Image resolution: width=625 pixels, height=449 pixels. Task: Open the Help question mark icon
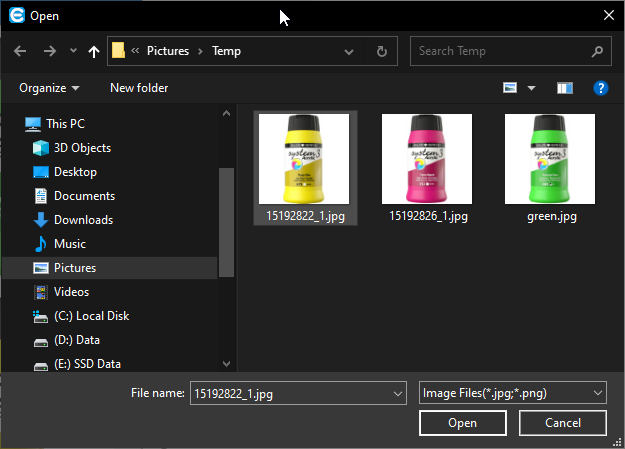pos(601,88)
